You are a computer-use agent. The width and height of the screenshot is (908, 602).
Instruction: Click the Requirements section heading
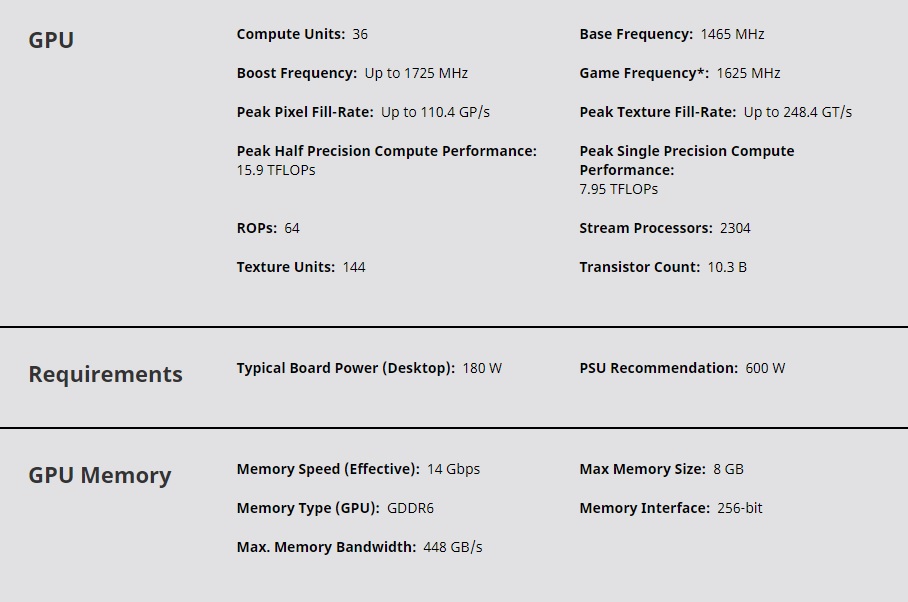coord(105,374)
